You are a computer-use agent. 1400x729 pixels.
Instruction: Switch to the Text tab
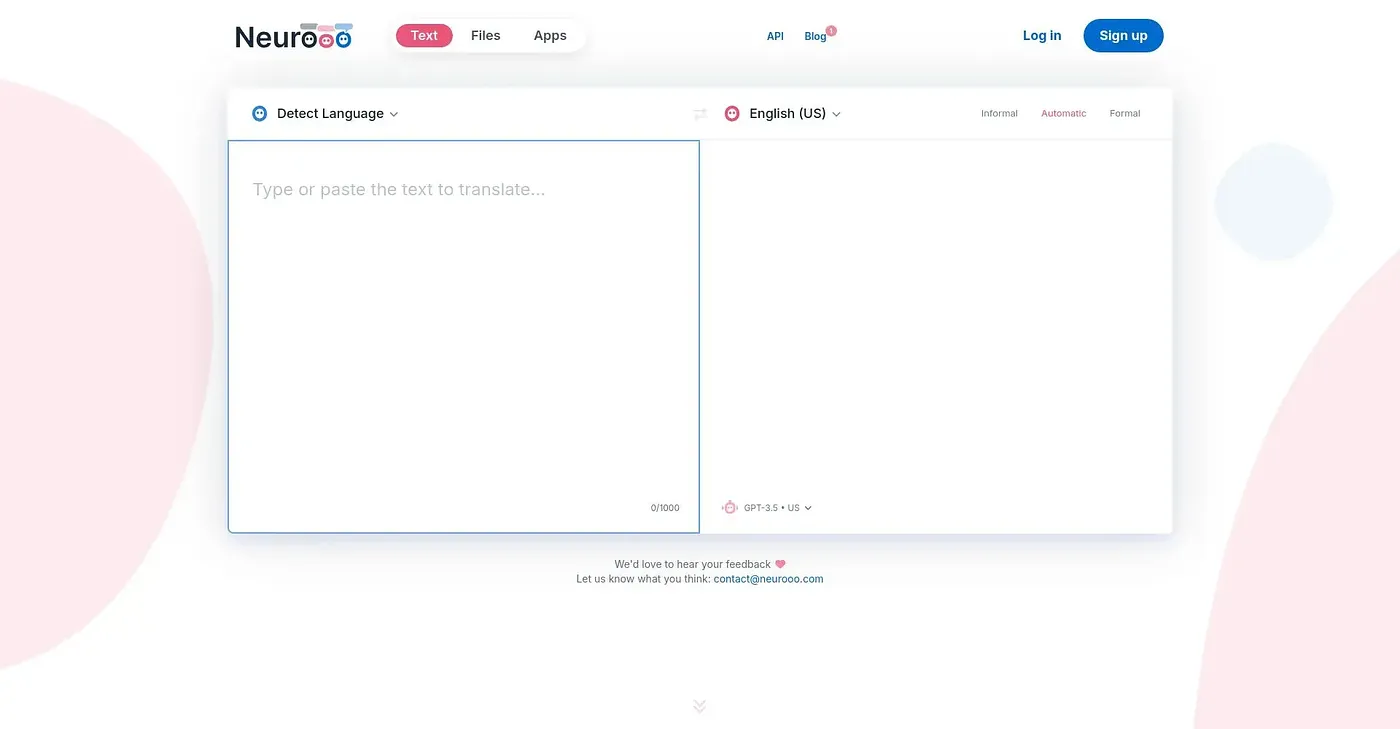pos(424,36)
